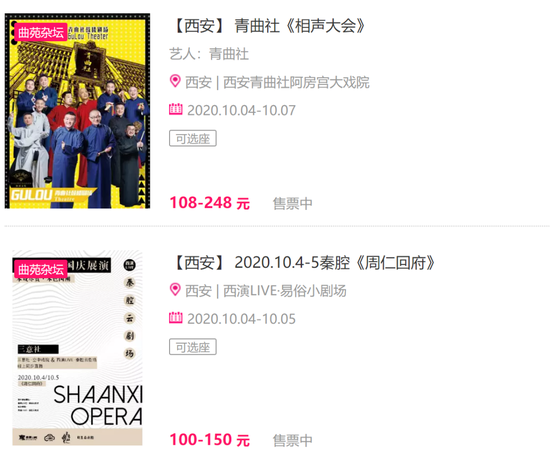Viewport: 550px width, 455px height.
Task: Click 曲苑杂坛 badge on first poster
Action: 41,33
